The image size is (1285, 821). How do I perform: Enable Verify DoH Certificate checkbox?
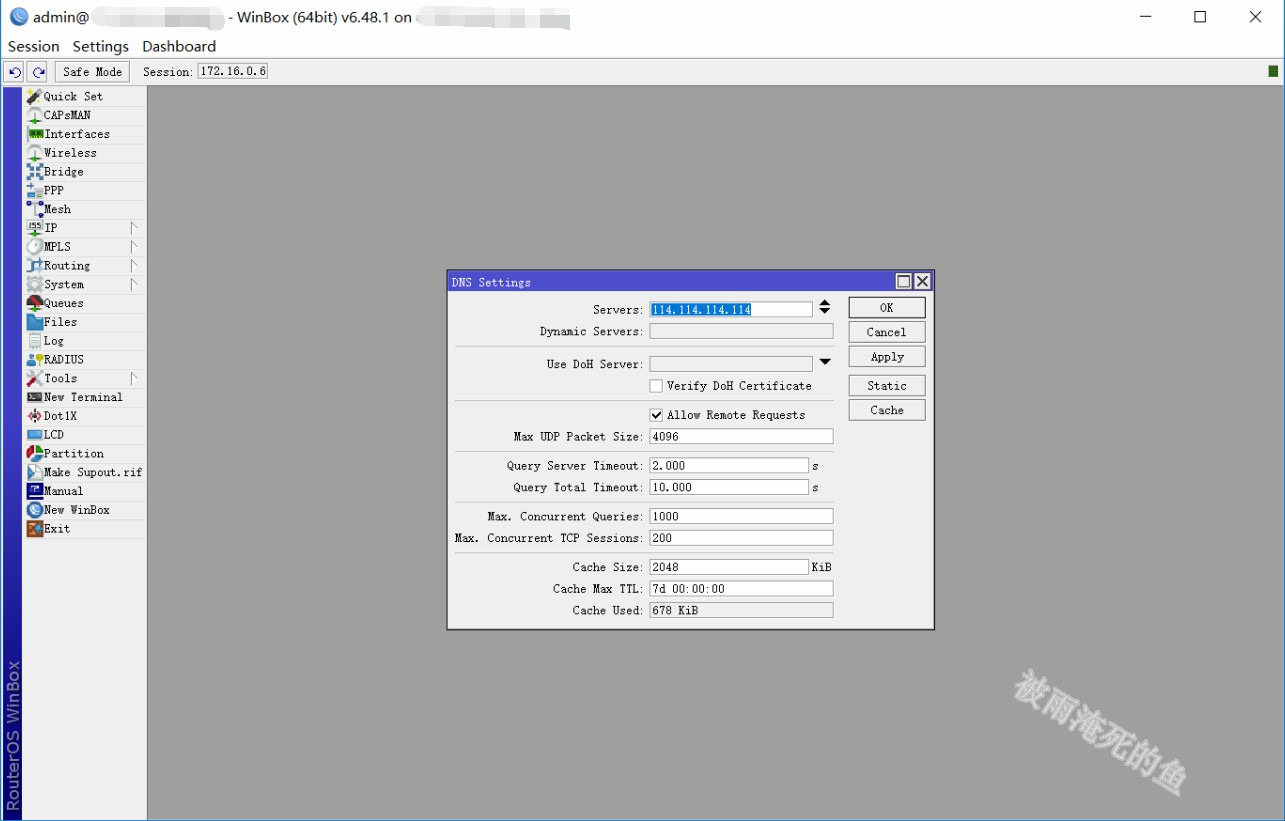(x=656, y=386)
